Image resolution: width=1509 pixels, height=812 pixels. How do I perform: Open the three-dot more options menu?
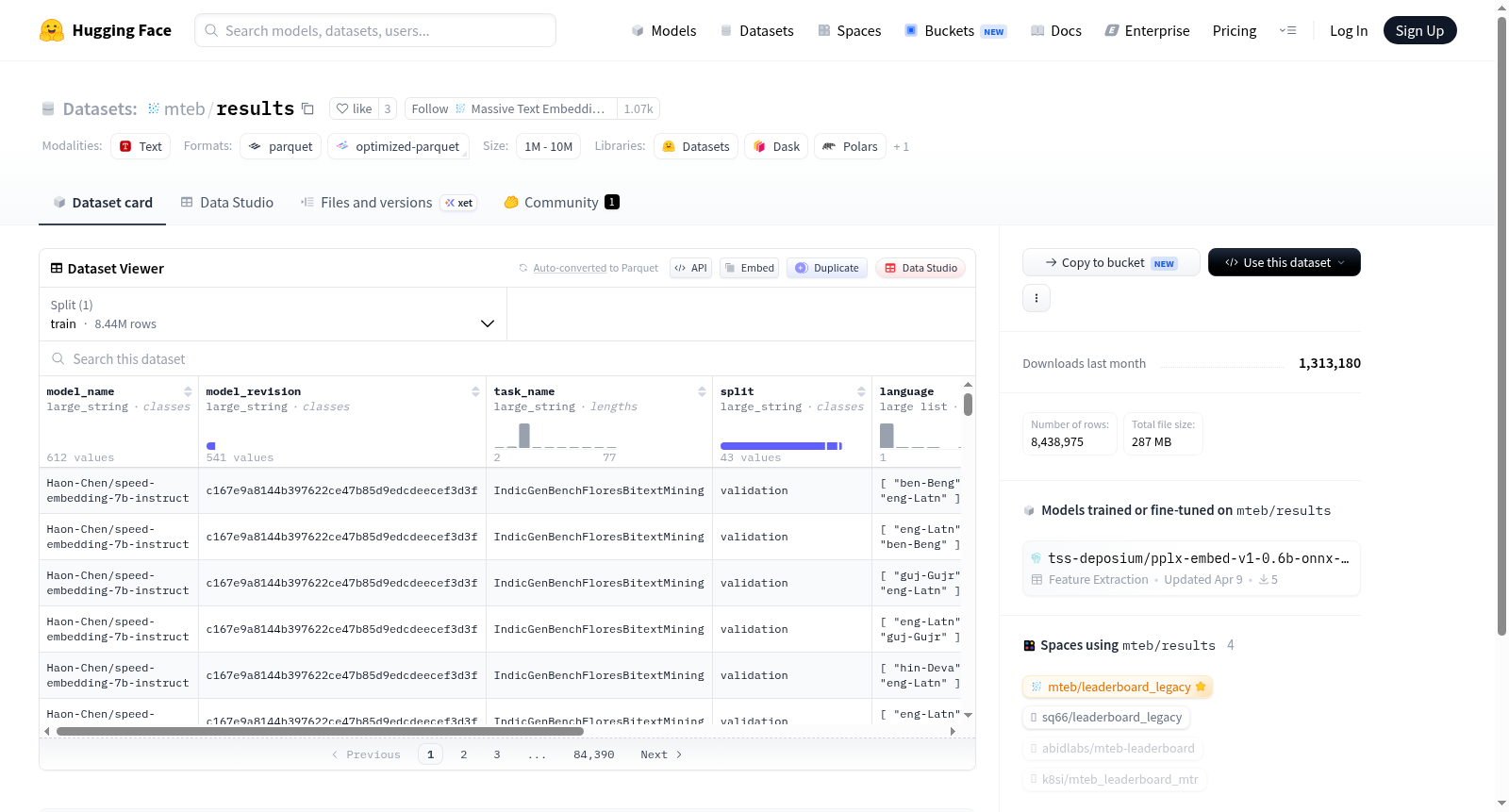[1036, 298]
